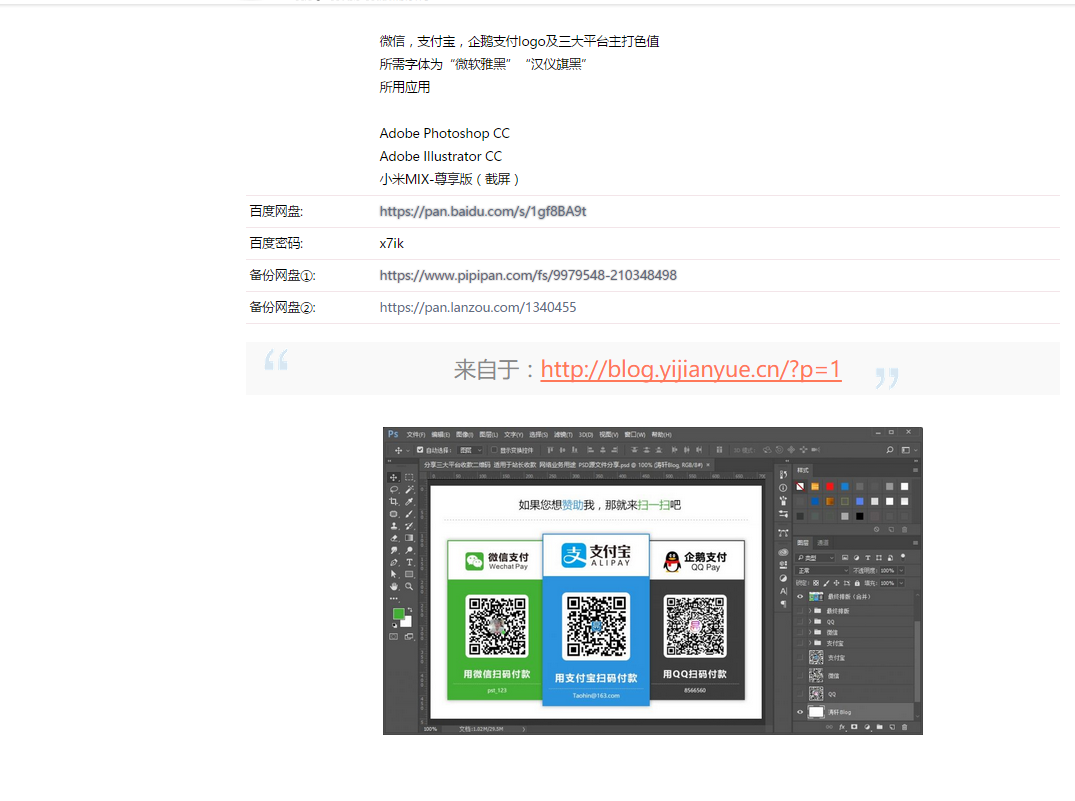This screenshot has height=801, width=1075.
Task: Click the delete layer trash icon
Action: click(905, 727)
